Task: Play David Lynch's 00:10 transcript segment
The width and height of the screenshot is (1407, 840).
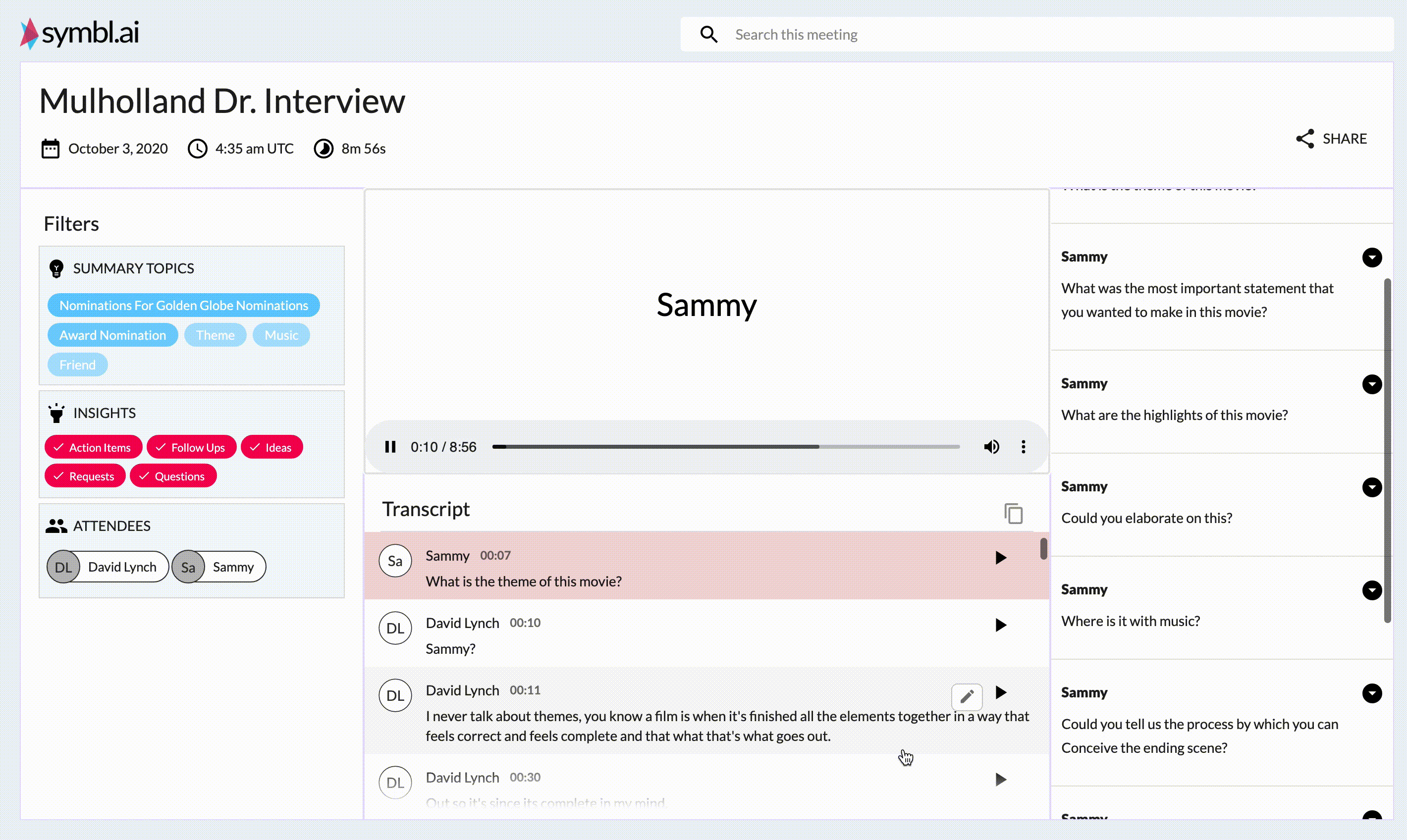Action: [x=1000, y=625]
